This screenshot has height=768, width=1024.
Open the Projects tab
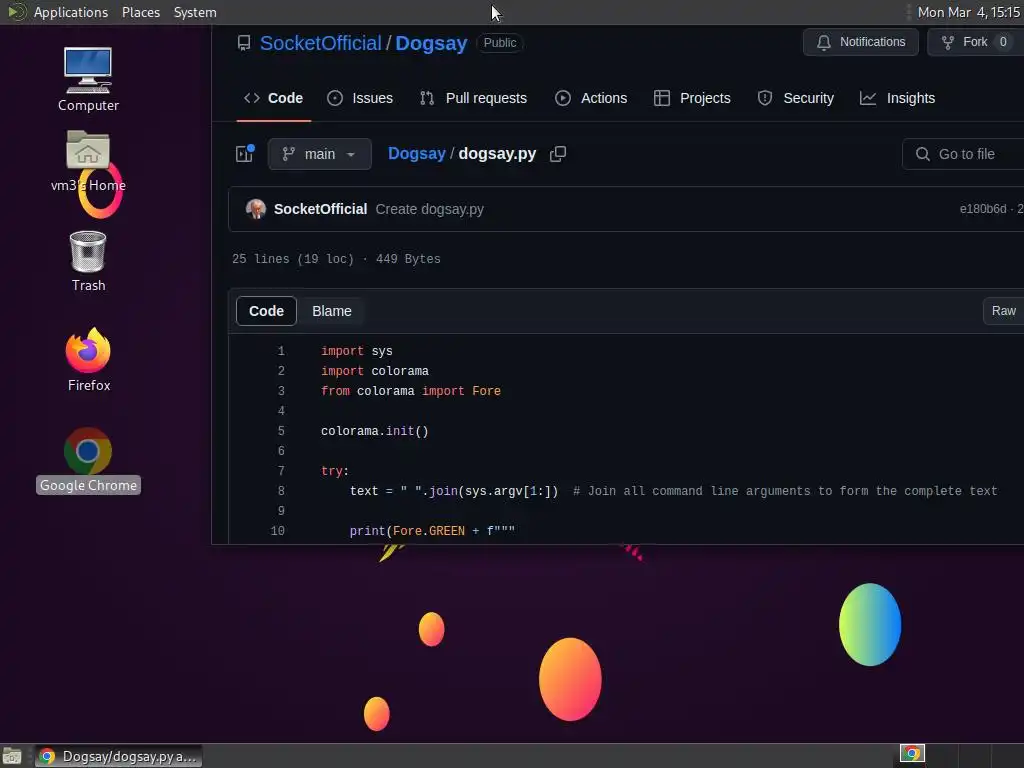point(692,98)
